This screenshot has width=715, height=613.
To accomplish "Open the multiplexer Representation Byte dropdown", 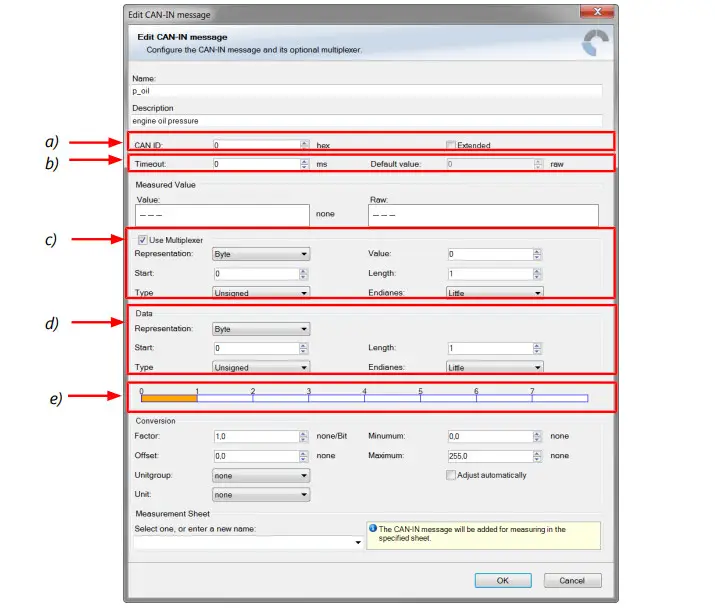I will [261, 254].
